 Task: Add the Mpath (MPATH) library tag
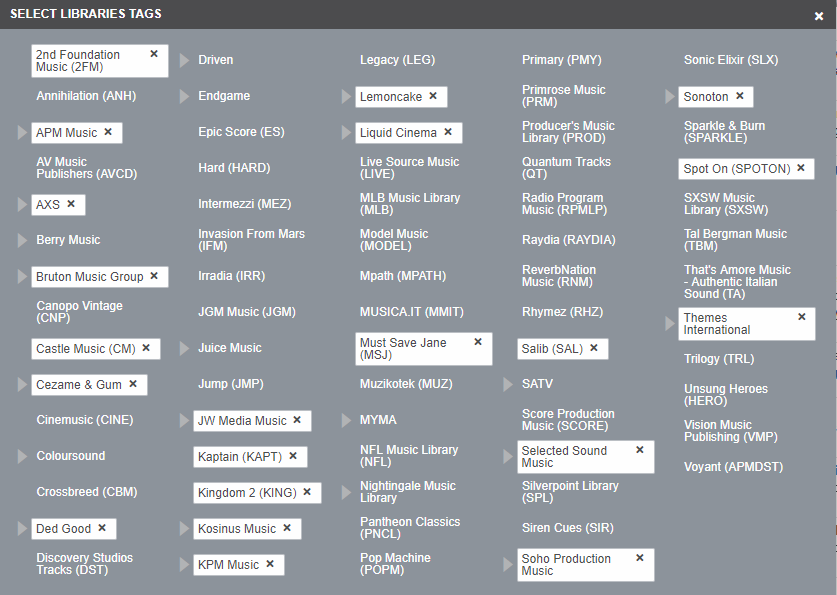coord(402,276)
